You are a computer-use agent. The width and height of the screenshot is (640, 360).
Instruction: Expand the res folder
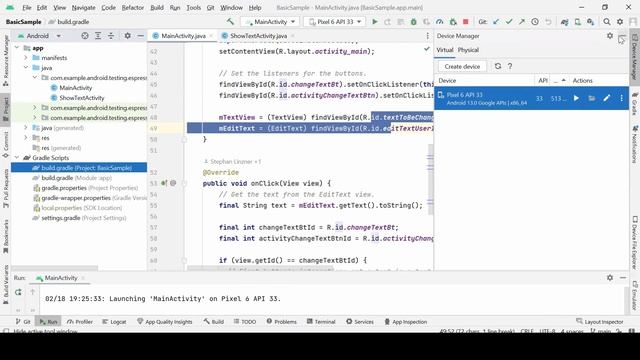pos(26,138)
